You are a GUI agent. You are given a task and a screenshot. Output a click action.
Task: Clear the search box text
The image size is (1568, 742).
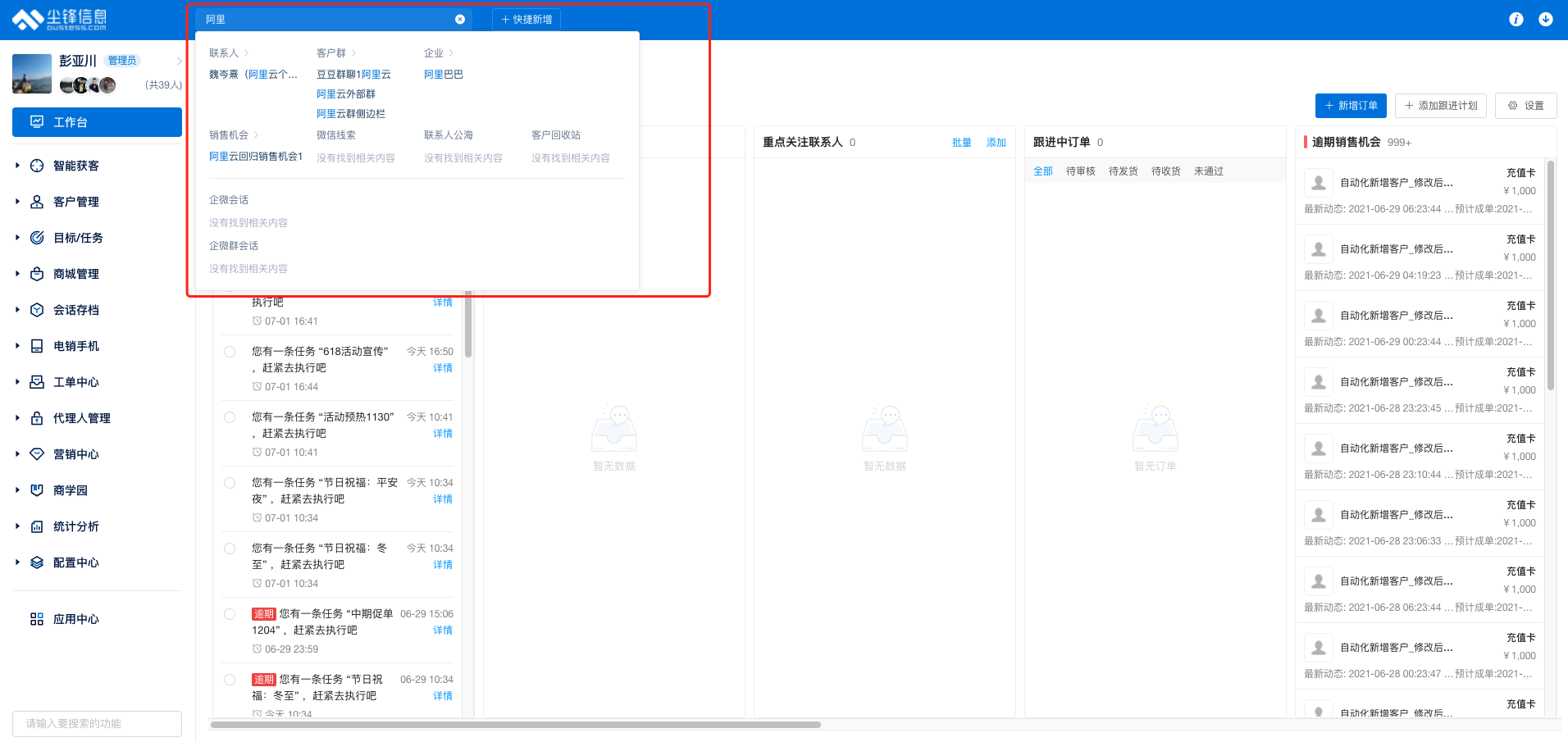[460, 19]
